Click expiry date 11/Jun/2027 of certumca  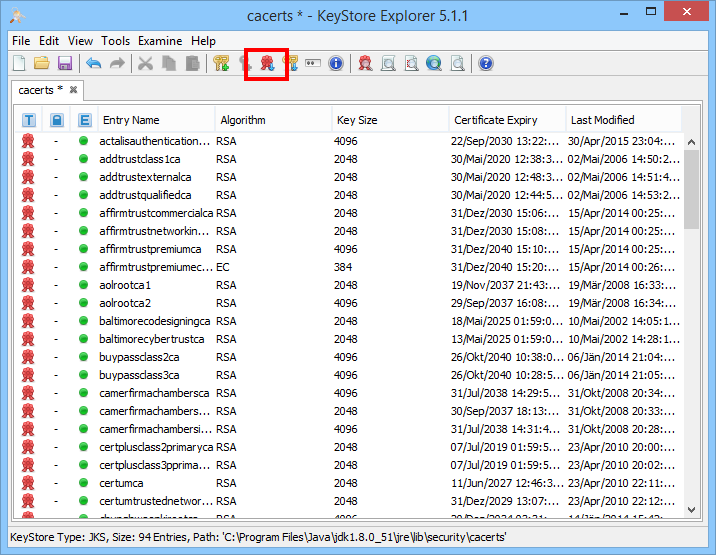tap(507, 483)
